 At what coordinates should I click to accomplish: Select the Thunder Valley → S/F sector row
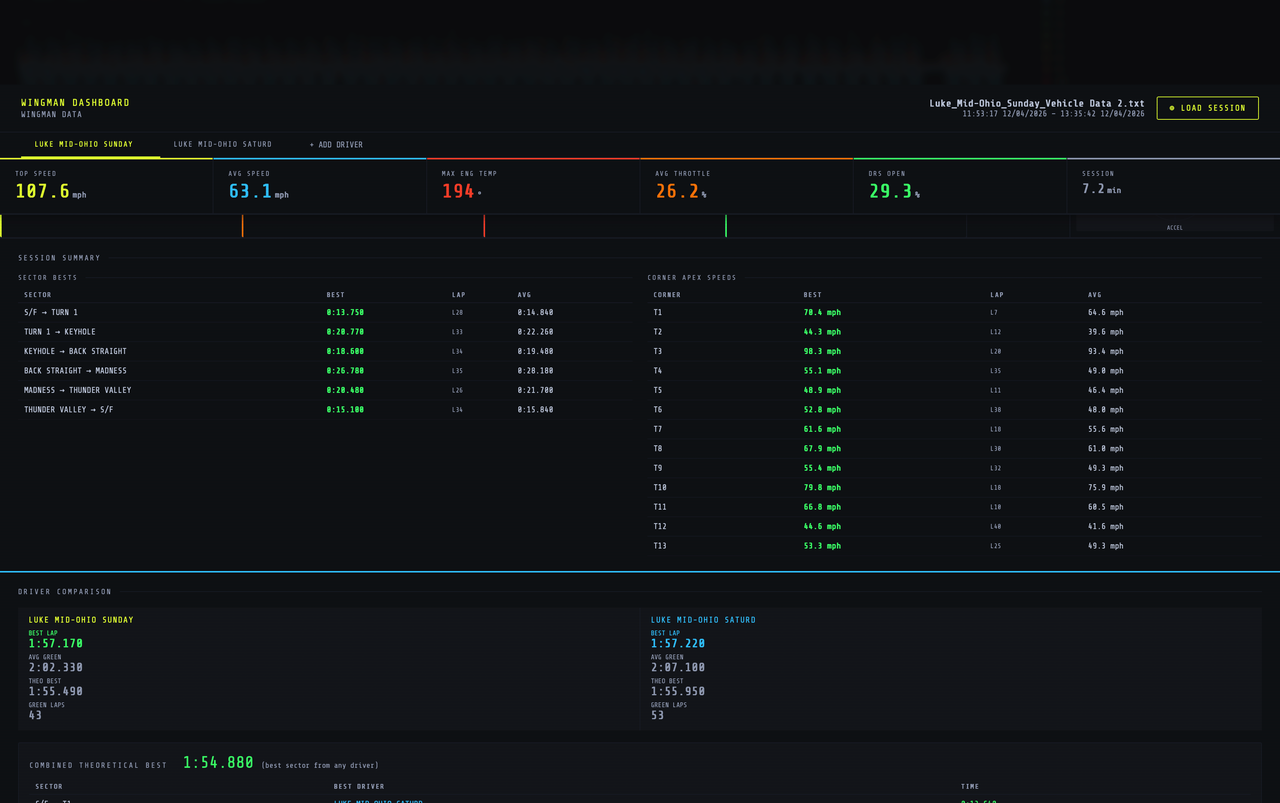(x=325, y=410)
